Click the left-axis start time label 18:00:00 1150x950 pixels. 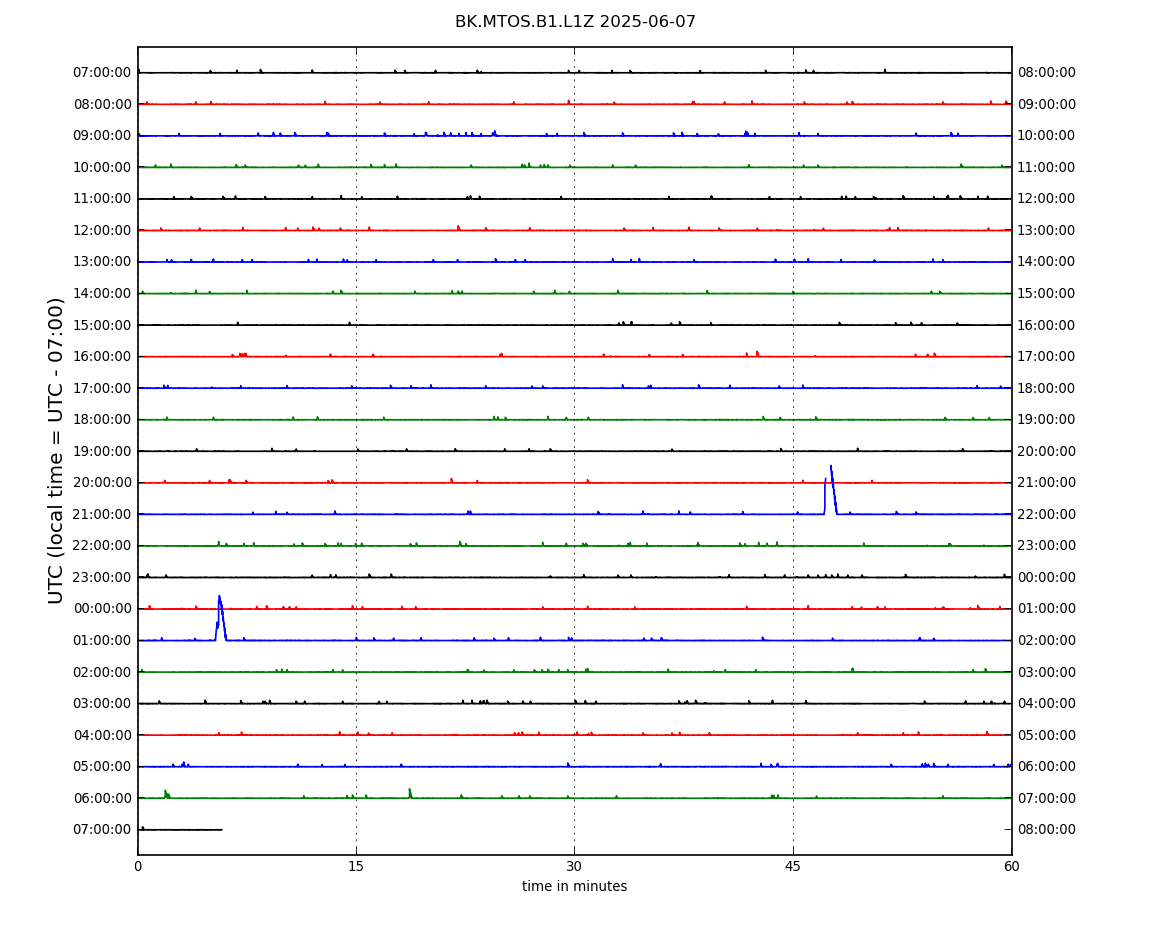point(103,420)
